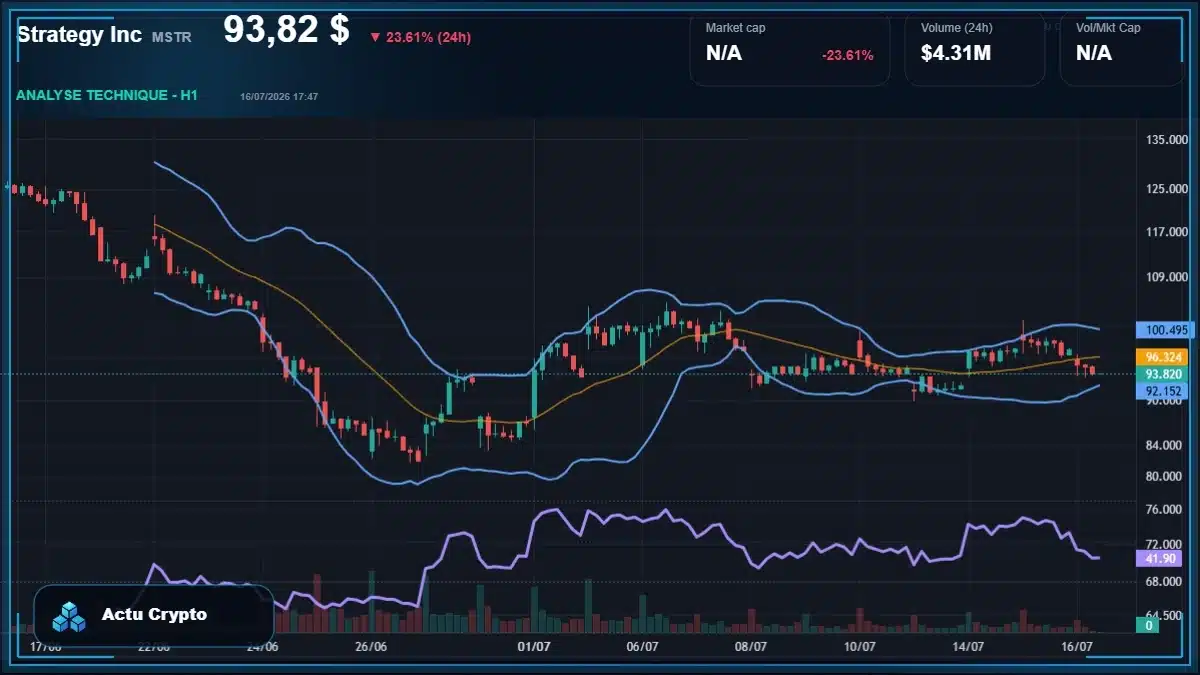Screen dimensions: 1200x675
Task: Click the MSTR ticker label
Action: point(171,37)
